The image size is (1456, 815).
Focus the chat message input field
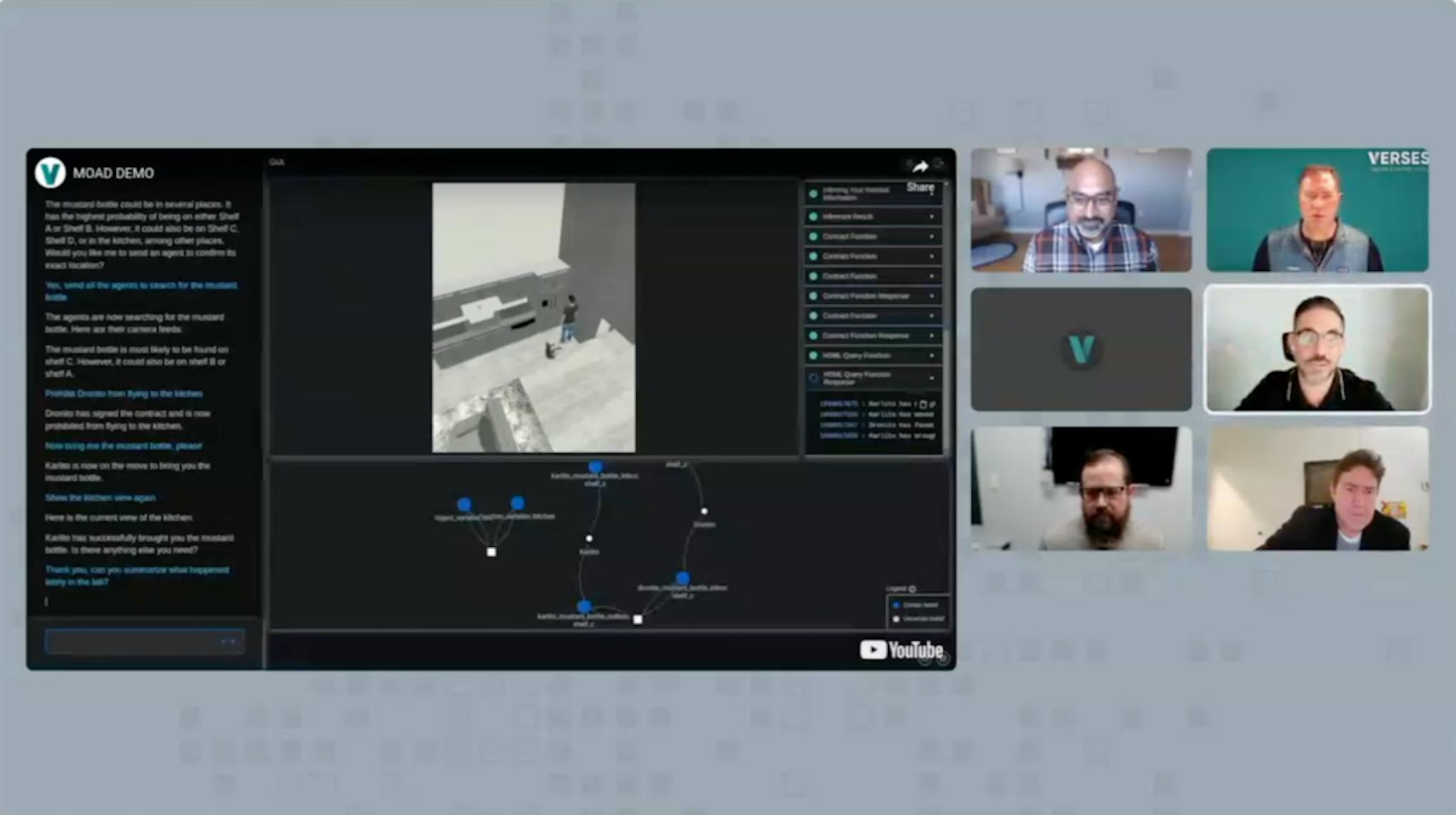(x=132, y=641)
